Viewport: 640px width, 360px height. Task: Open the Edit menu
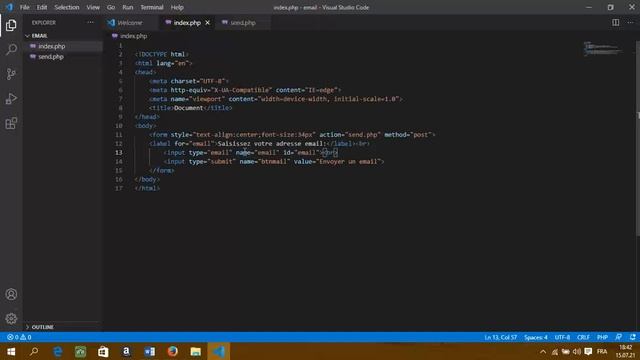42,7
